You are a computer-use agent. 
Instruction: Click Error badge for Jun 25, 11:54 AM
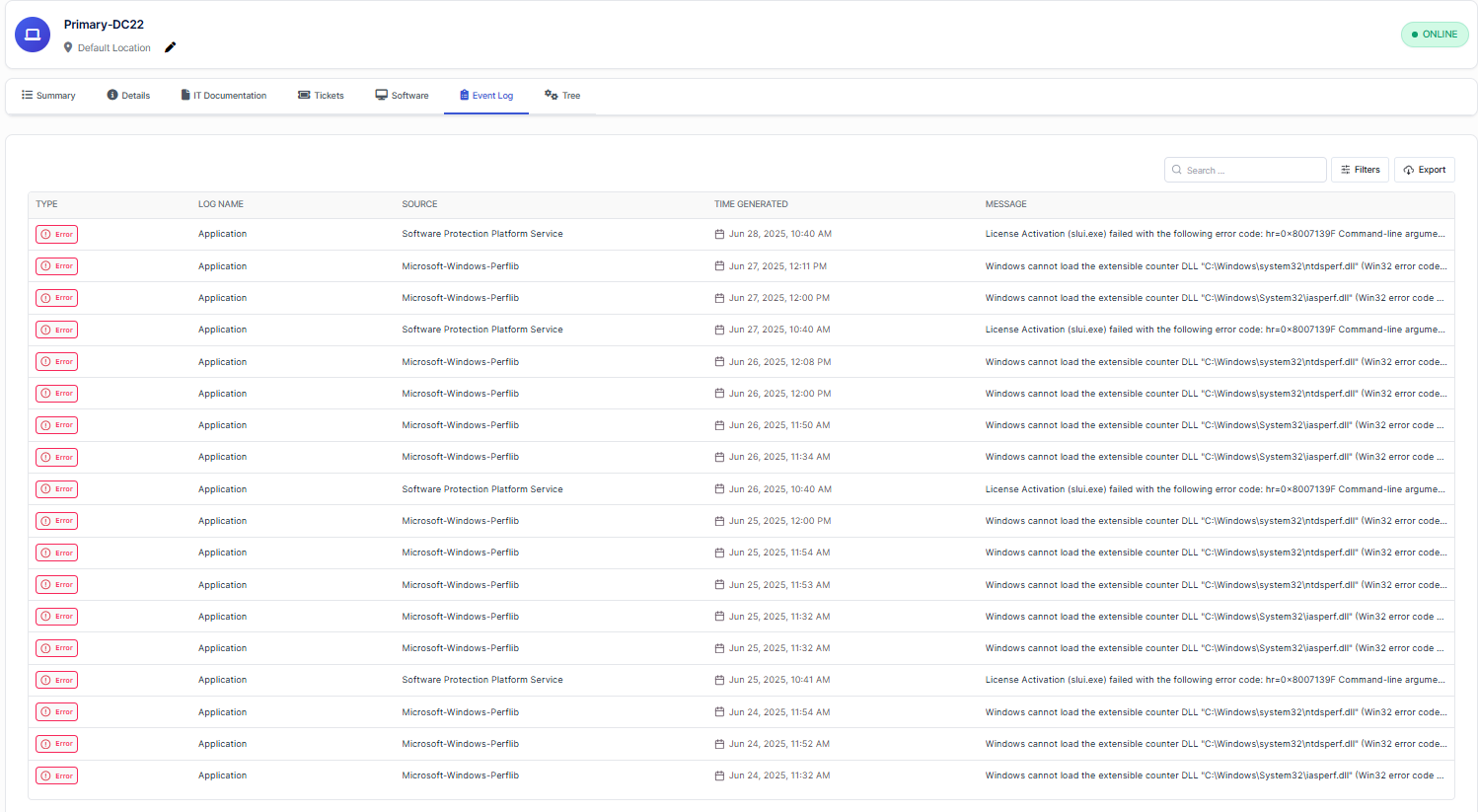tap(56, 553)
